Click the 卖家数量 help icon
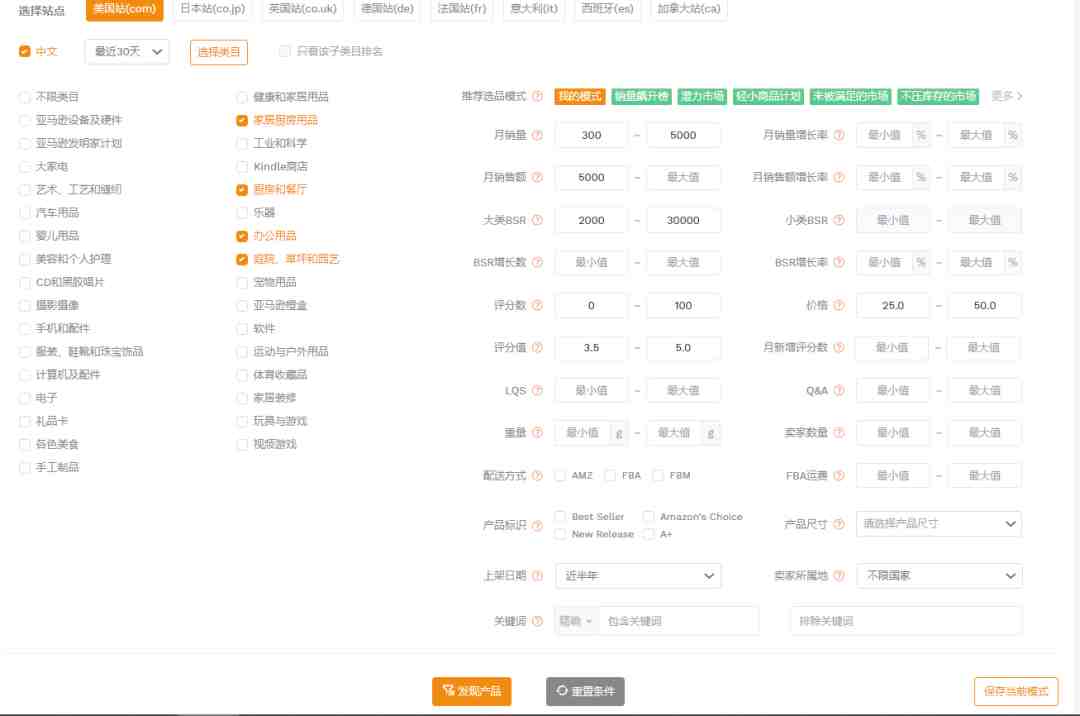Screen dimensions: 1080x716 (839, 432)
